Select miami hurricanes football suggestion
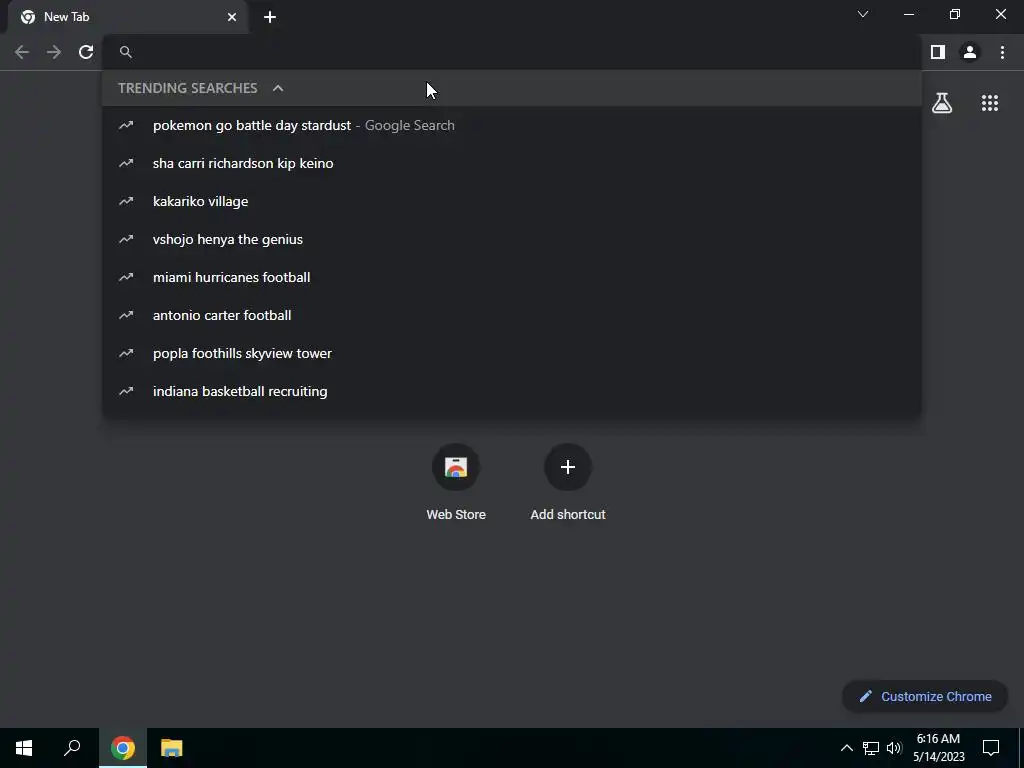 [512, 277]
